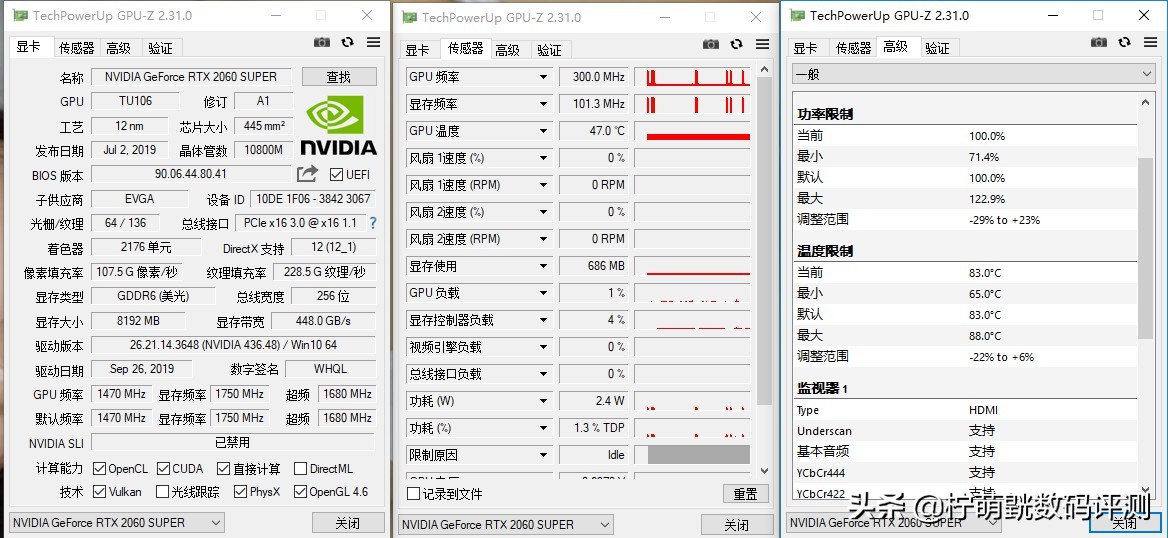The width and height of the screenshot is (1168, 538).
Task: Open the GPU 频率 sensor dropdown
Action: click(x=544, y=77)
